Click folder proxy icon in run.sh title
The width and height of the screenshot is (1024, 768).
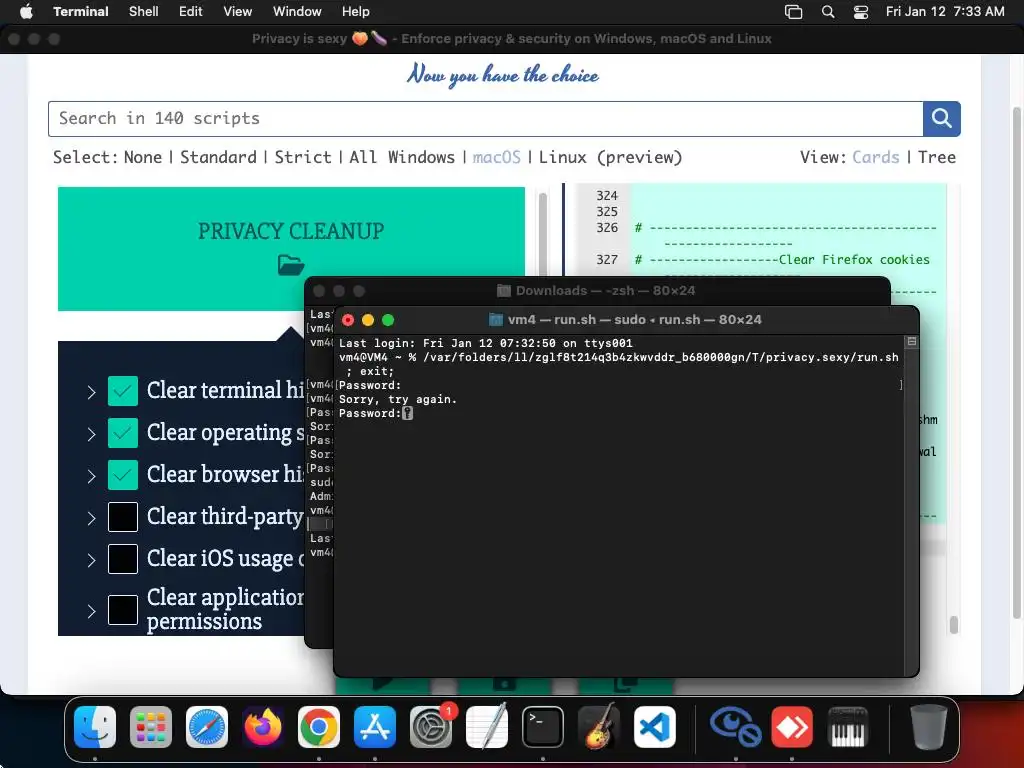[x=496, y=319]
